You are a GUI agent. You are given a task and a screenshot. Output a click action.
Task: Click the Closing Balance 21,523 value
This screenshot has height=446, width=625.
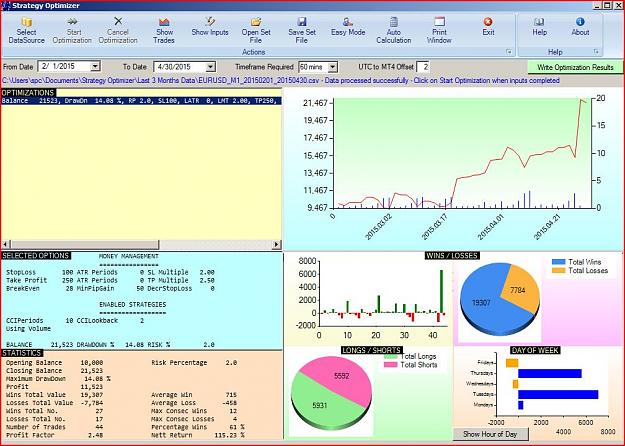pyautogui.click(x=92, y=371)
